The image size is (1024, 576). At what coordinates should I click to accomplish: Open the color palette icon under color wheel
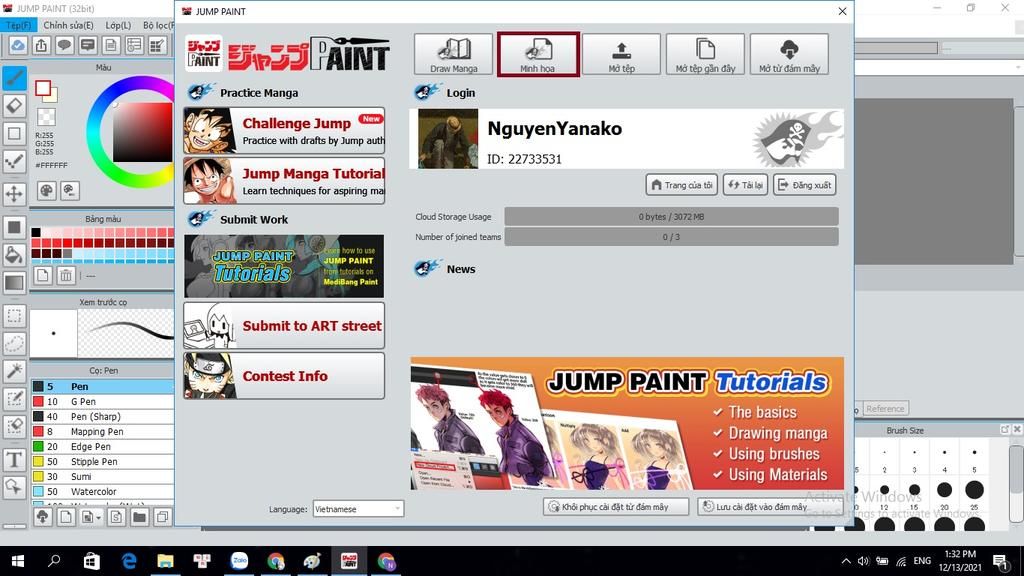pyautogui.click(x=46, y=191)
